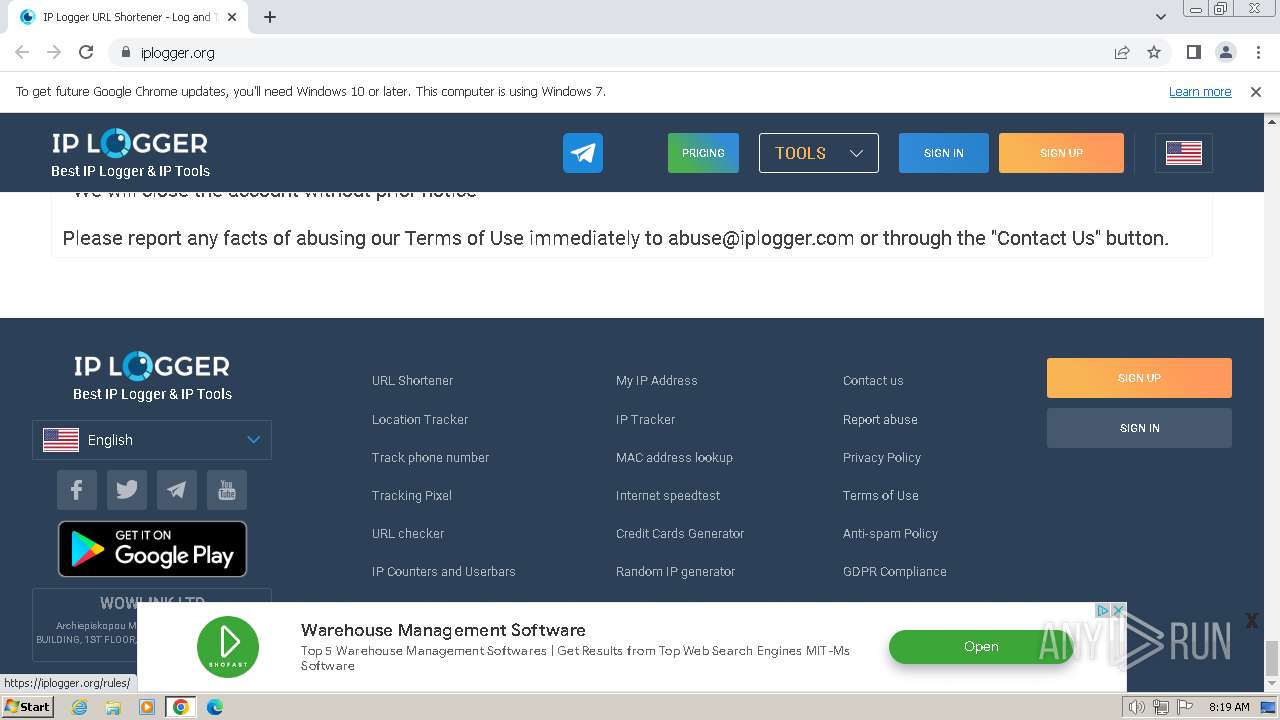
Task: Open the GDPR Compliance footer link
Action: point(895,572)
